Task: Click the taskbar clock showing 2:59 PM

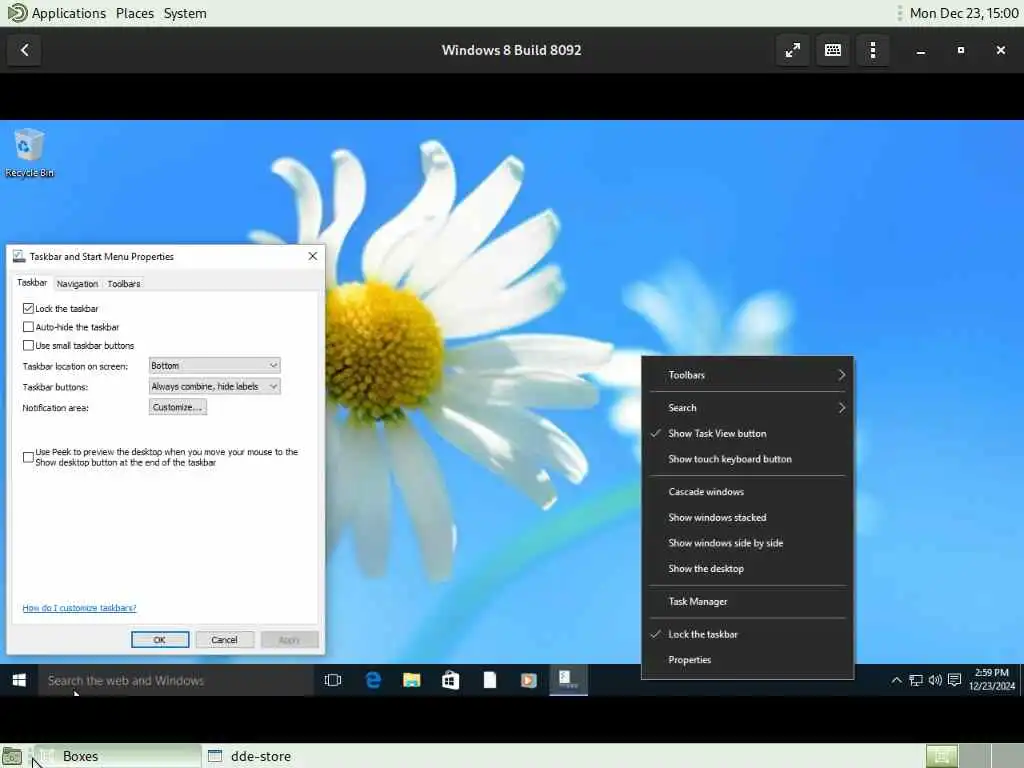Action: point(991,680)
